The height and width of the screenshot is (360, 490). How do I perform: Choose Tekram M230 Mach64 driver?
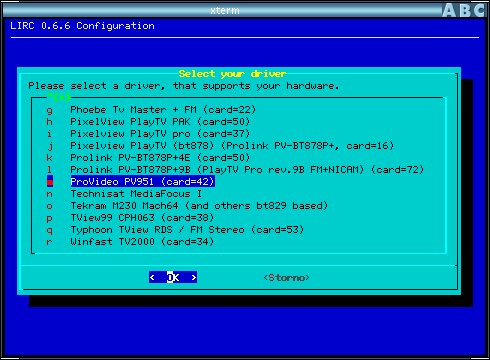tap(199, 206)
